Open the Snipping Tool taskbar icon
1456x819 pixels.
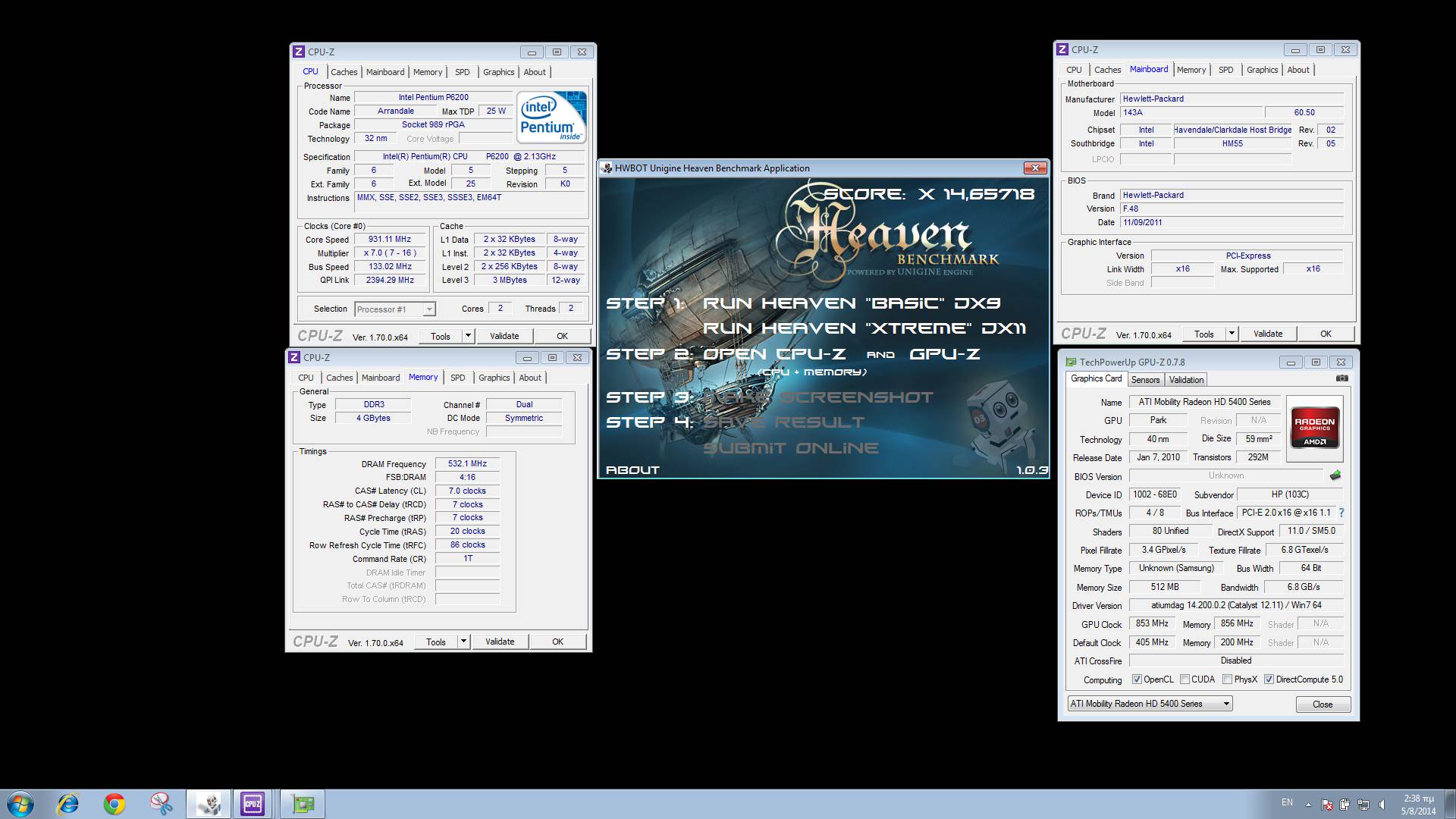pyautogui.click(x=161, y=804)
